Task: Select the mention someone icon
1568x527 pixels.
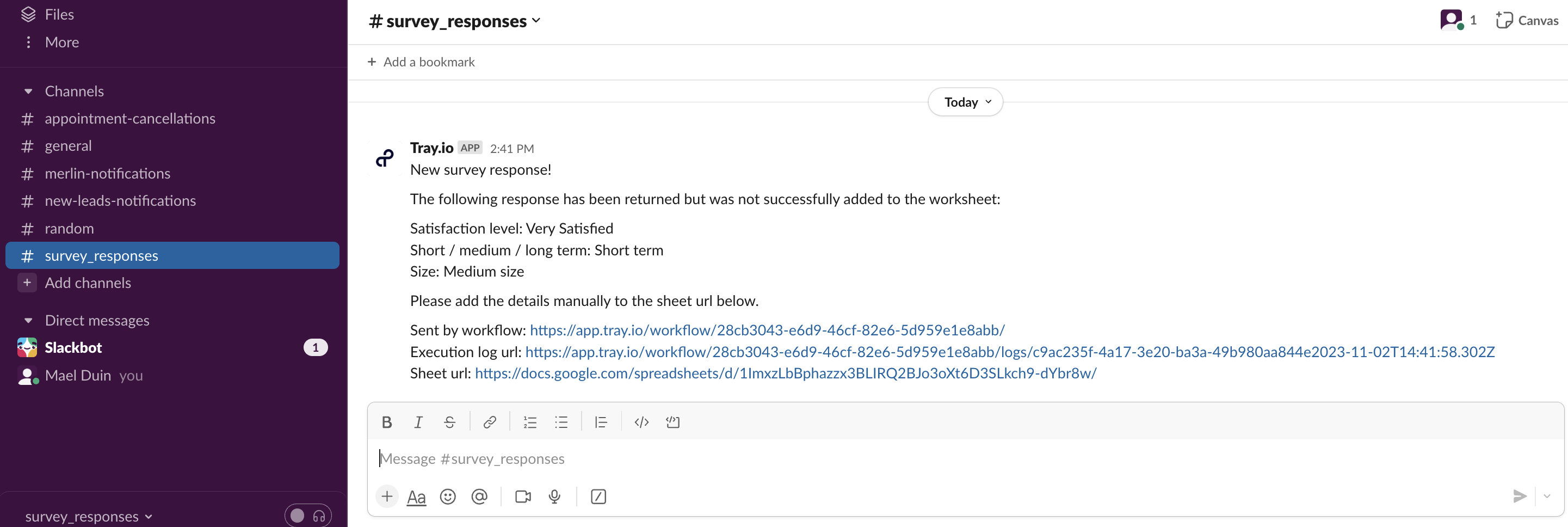Action: click(480, 497)
